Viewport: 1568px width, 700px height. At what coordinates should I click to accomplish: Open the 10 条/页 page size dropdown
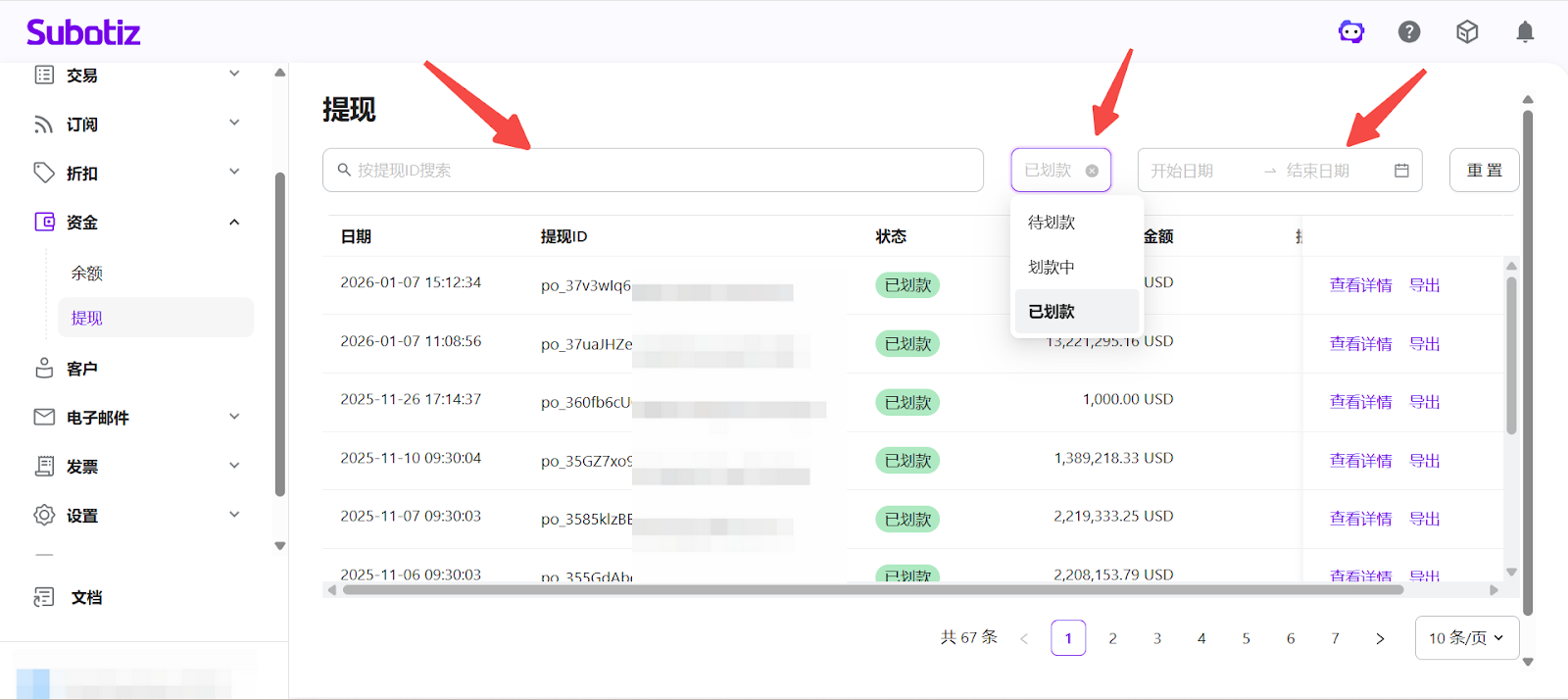coord(1466,638)
